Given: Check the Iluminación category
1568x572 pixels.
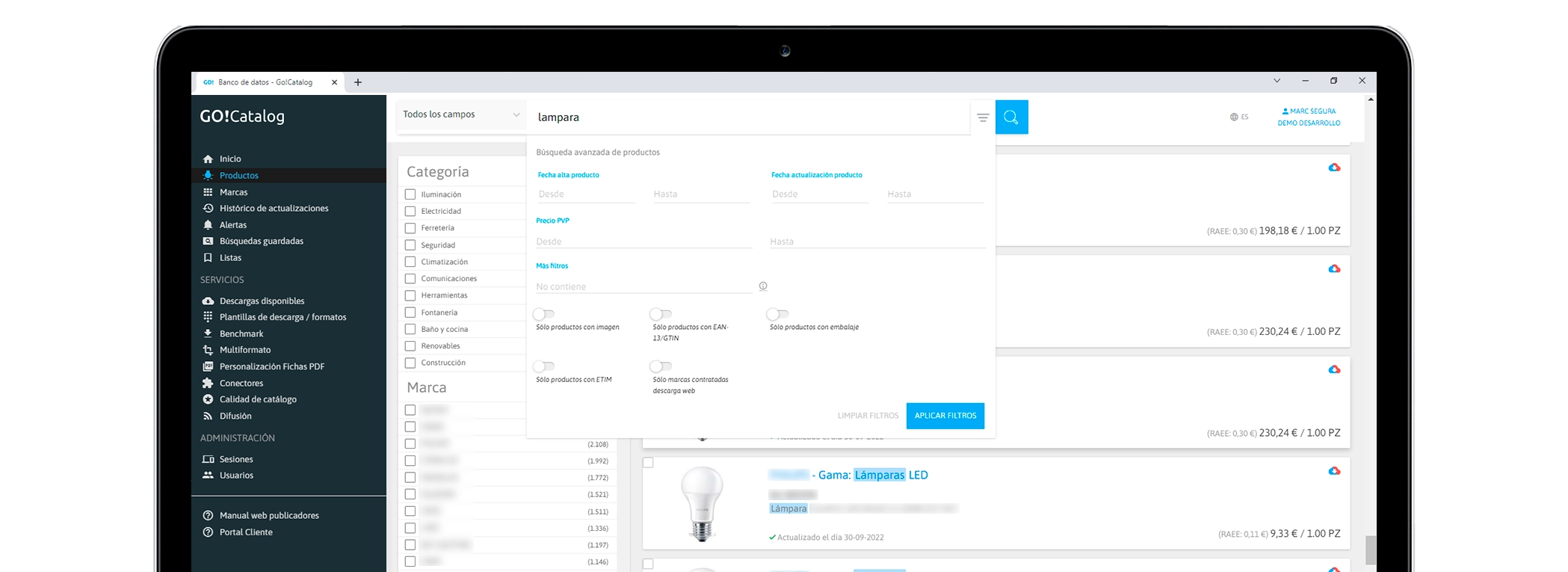Looking at the screenshot, I should tap(410, 194).
